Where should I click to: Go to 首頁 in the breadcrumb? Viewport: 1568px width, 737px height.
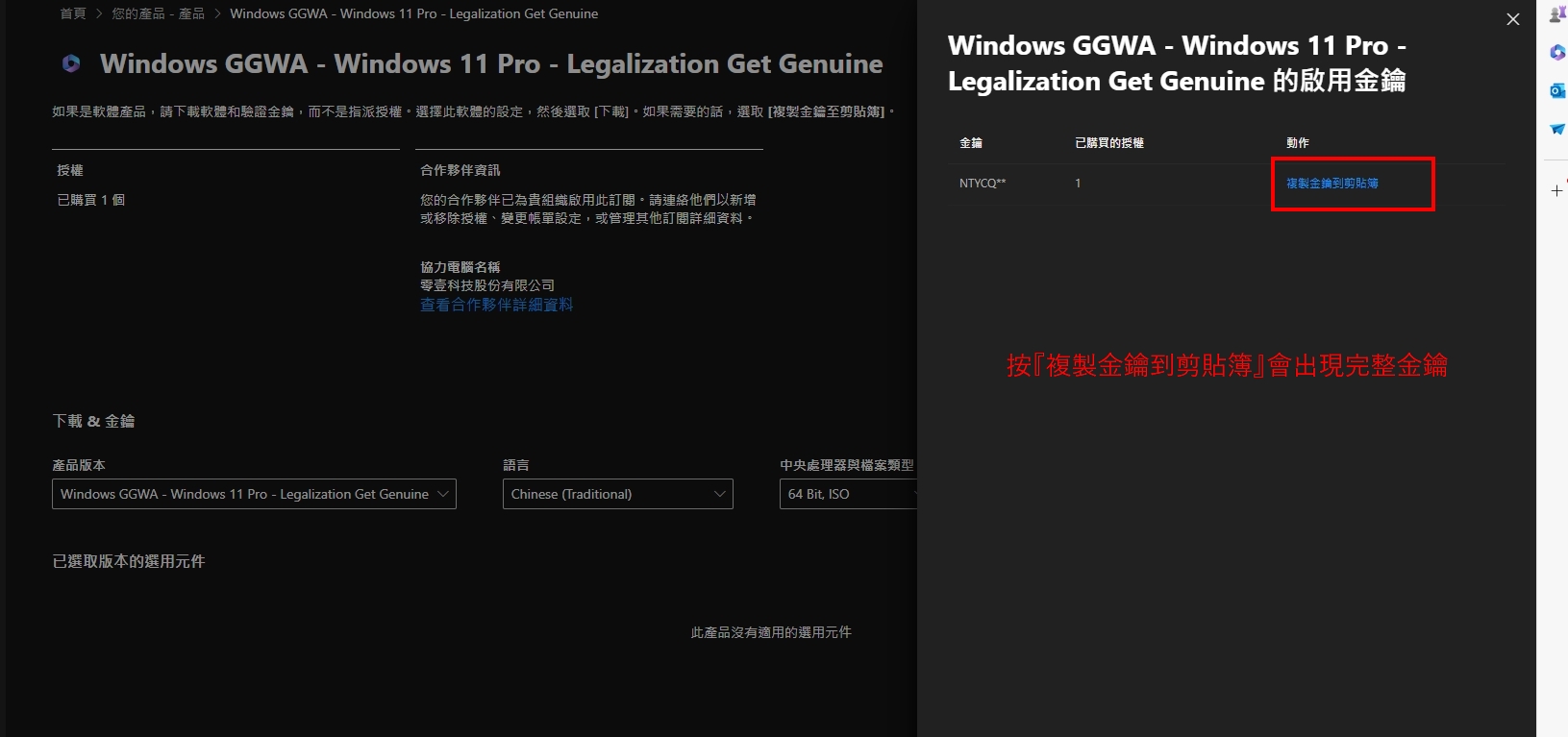click(x=72, y=13)
